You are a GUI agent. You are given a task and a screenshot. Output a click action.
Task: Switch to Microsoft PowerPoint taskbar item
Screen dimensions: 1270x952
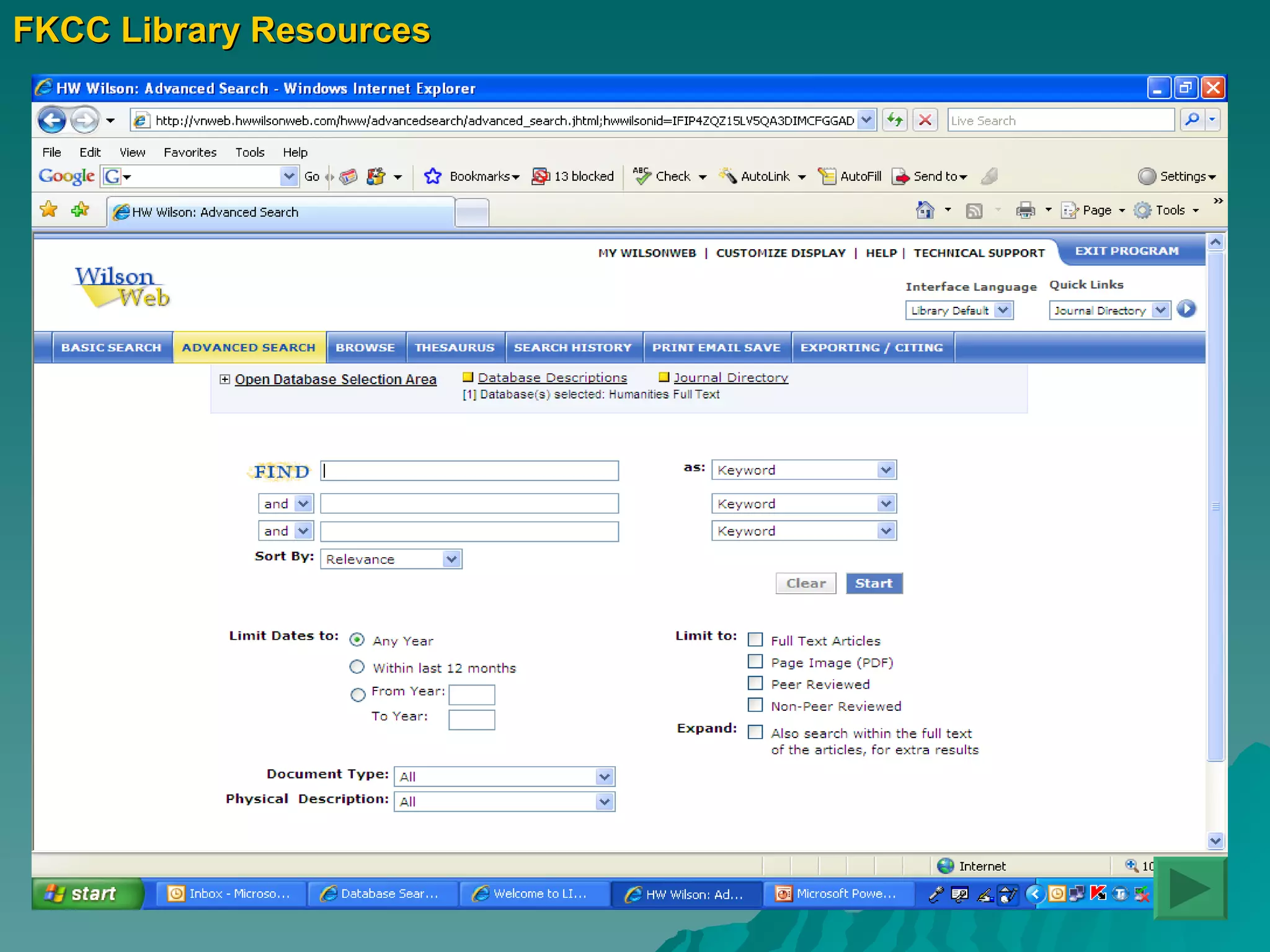pos(838,894)
